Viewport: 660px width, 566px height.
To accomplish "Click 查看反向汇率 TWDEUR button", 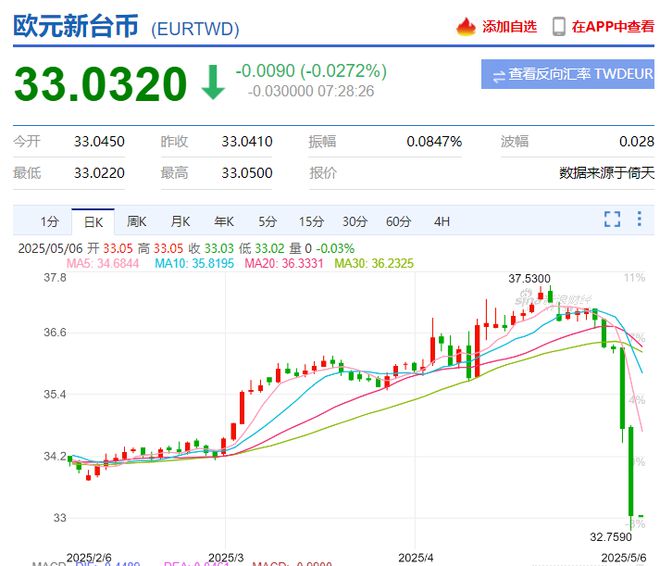I will 567,74.
